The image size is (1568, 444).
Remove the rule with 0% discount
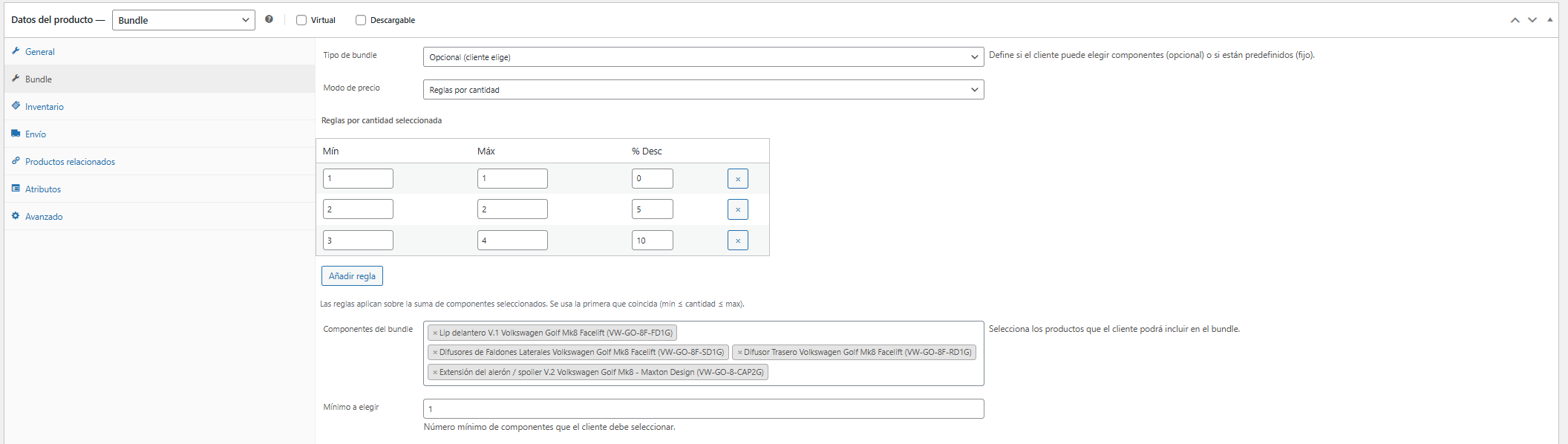[x=738, y=179]
